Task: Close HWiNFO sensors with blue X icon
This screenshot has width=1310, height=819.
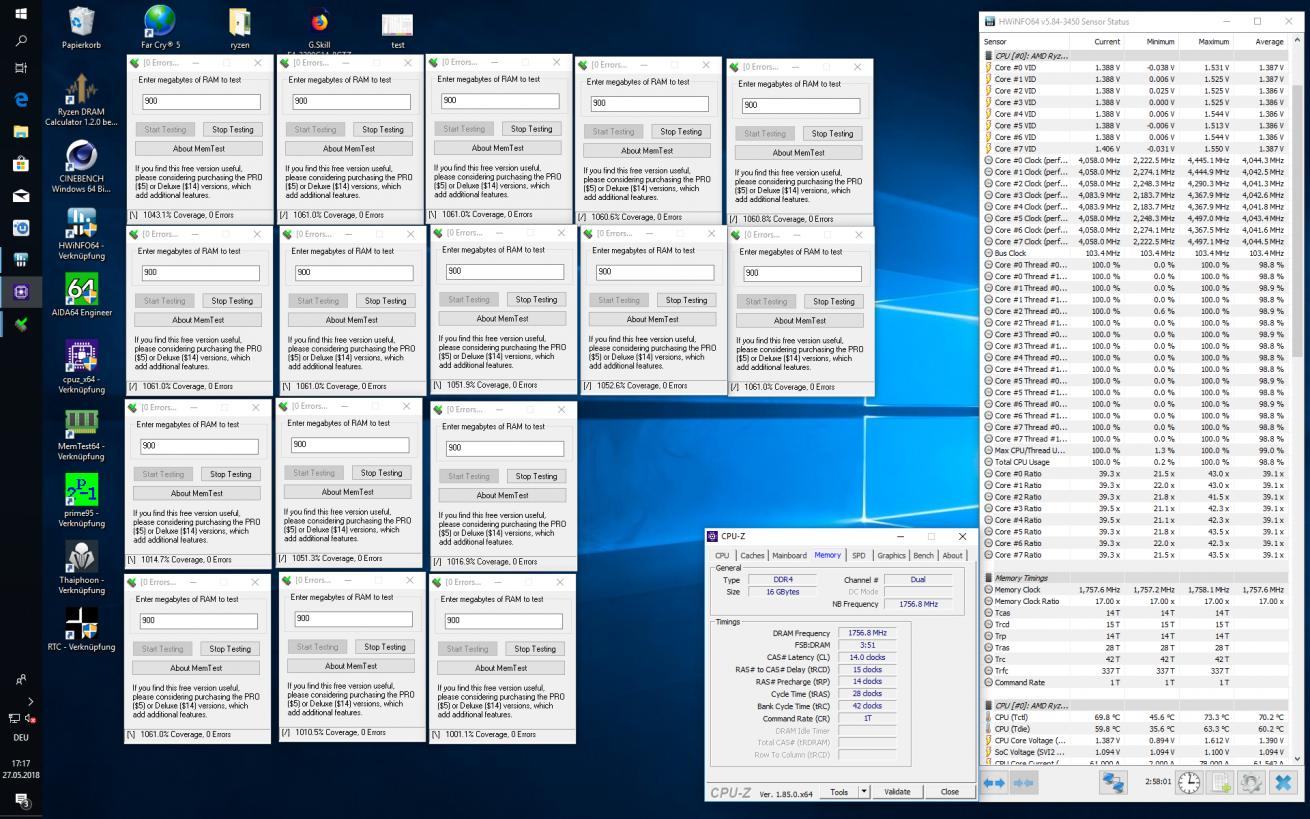Action: 1284,783
